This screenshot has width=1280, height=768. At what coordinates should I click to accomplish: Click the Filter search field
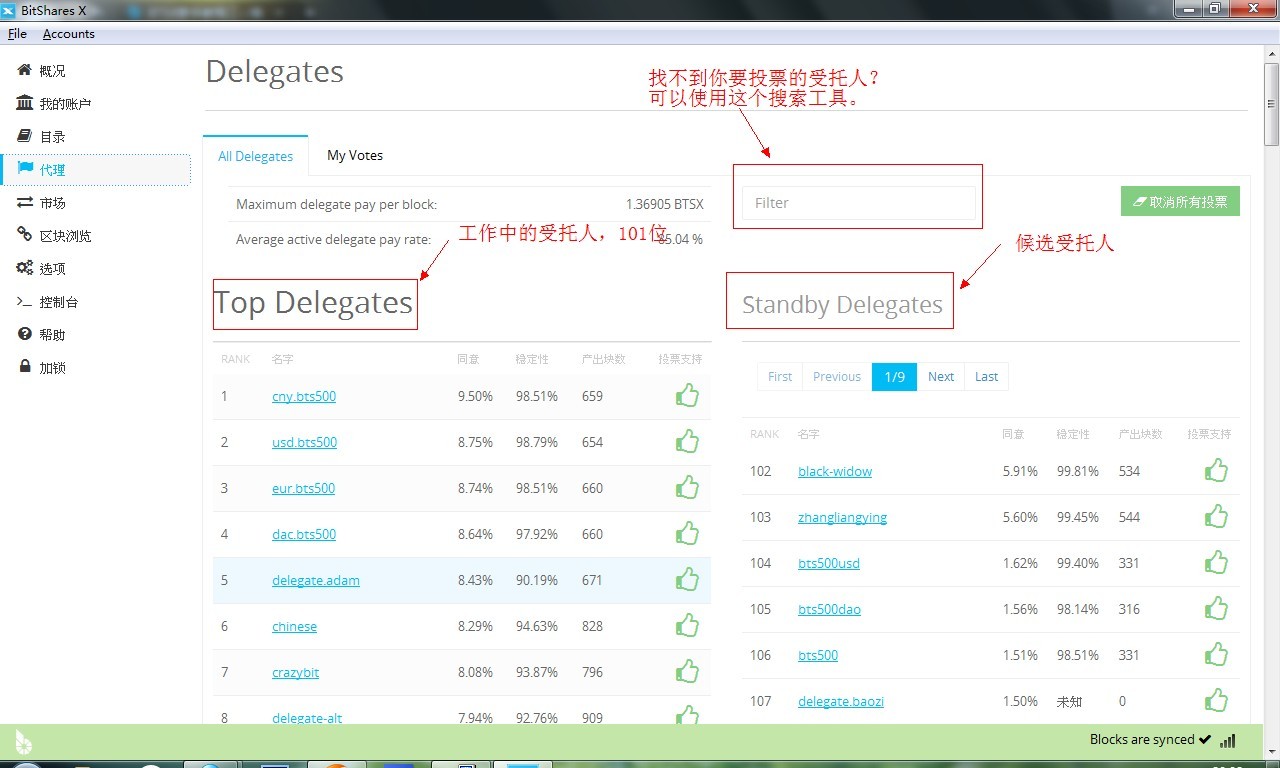859,202
